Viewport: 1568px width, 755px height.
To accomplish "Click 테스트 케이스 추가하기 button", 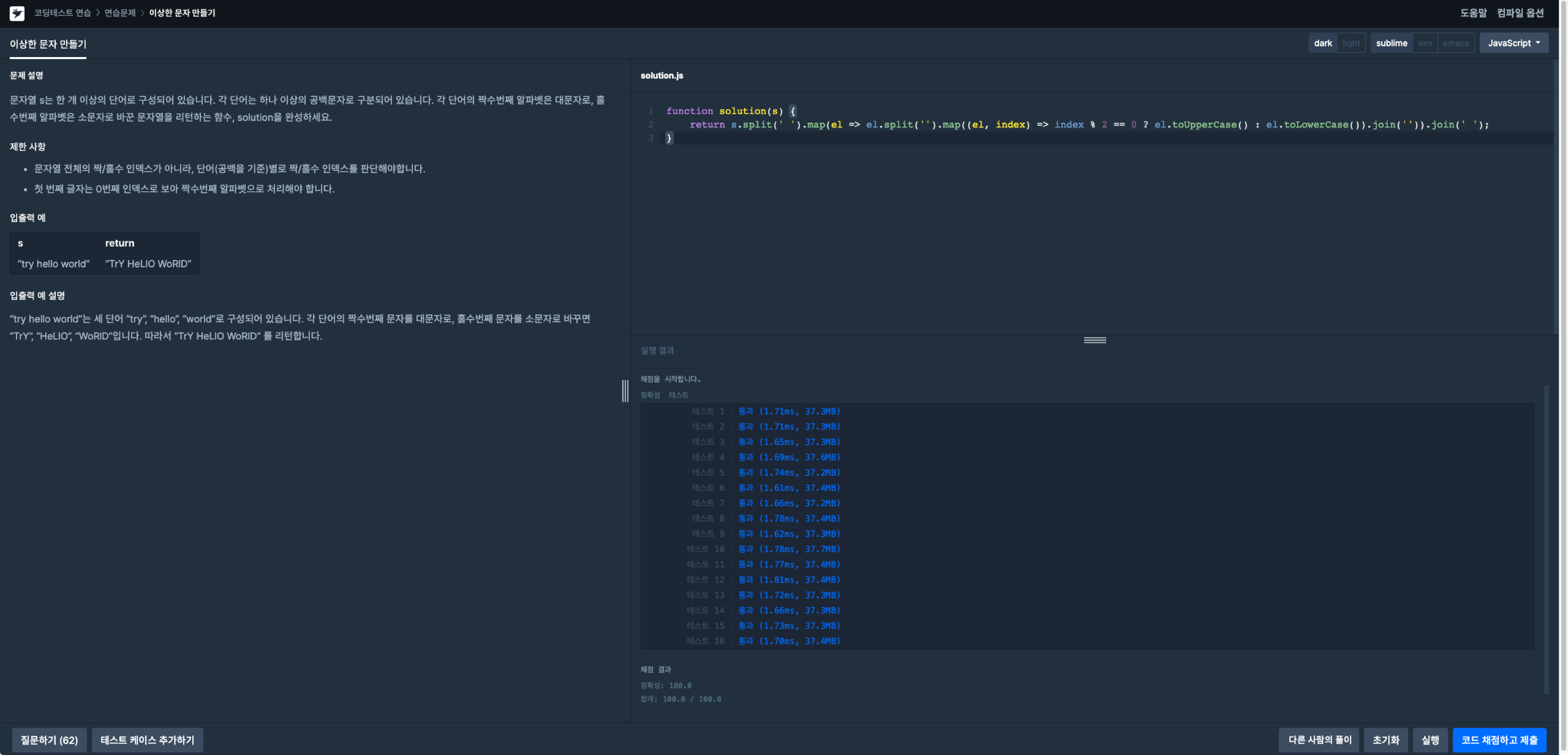I will pyautogui.click(x=148, y=740).
